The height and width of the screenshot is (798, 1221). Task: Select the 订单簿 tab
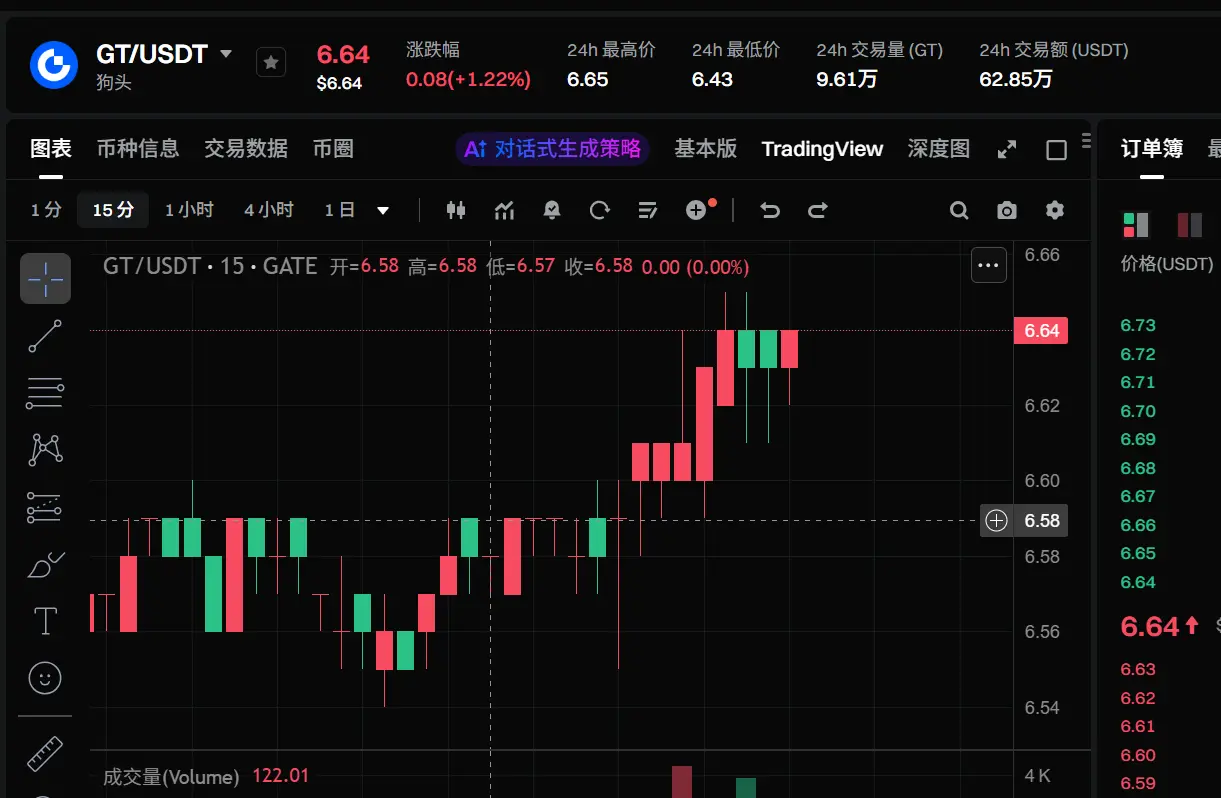pos(1152,149)
